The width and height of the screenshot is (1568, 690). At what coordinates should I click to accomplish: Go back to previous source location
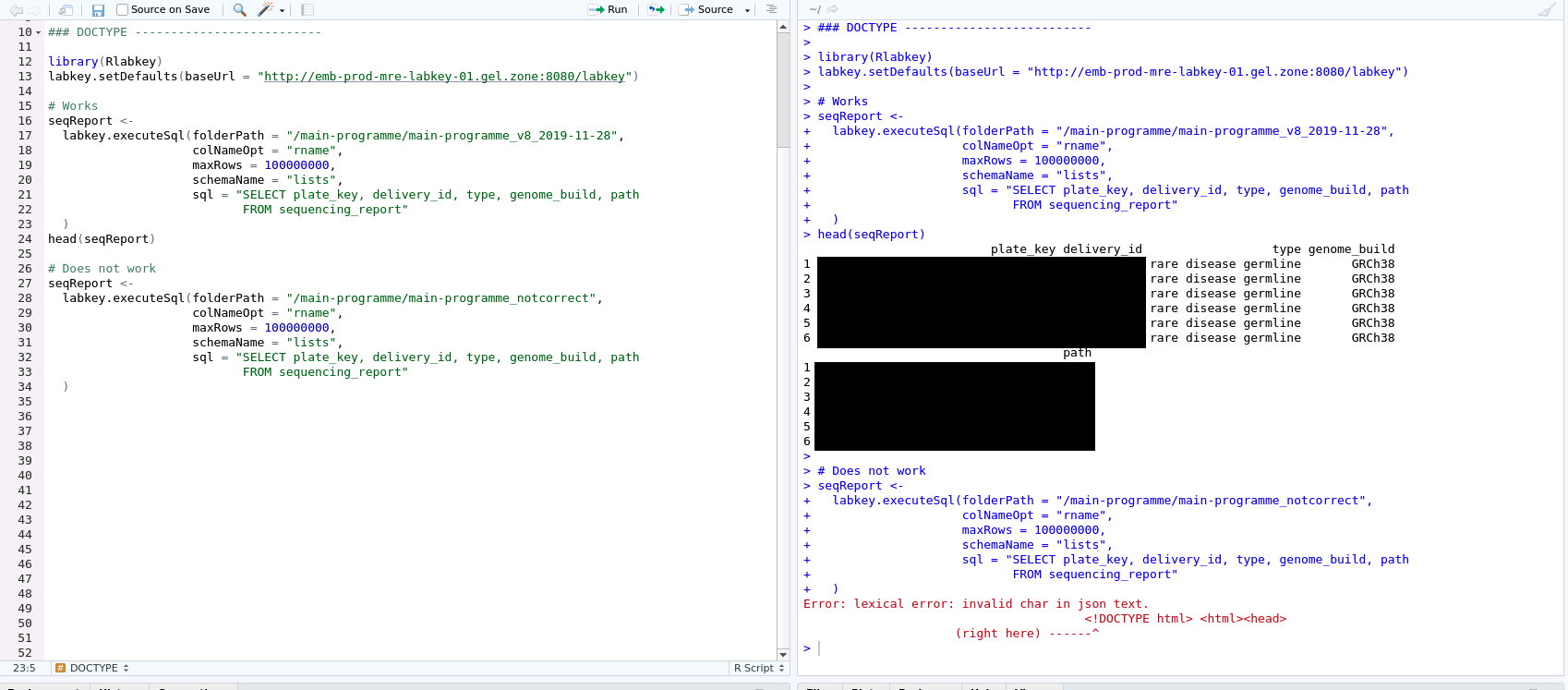(x=16, y=10)
